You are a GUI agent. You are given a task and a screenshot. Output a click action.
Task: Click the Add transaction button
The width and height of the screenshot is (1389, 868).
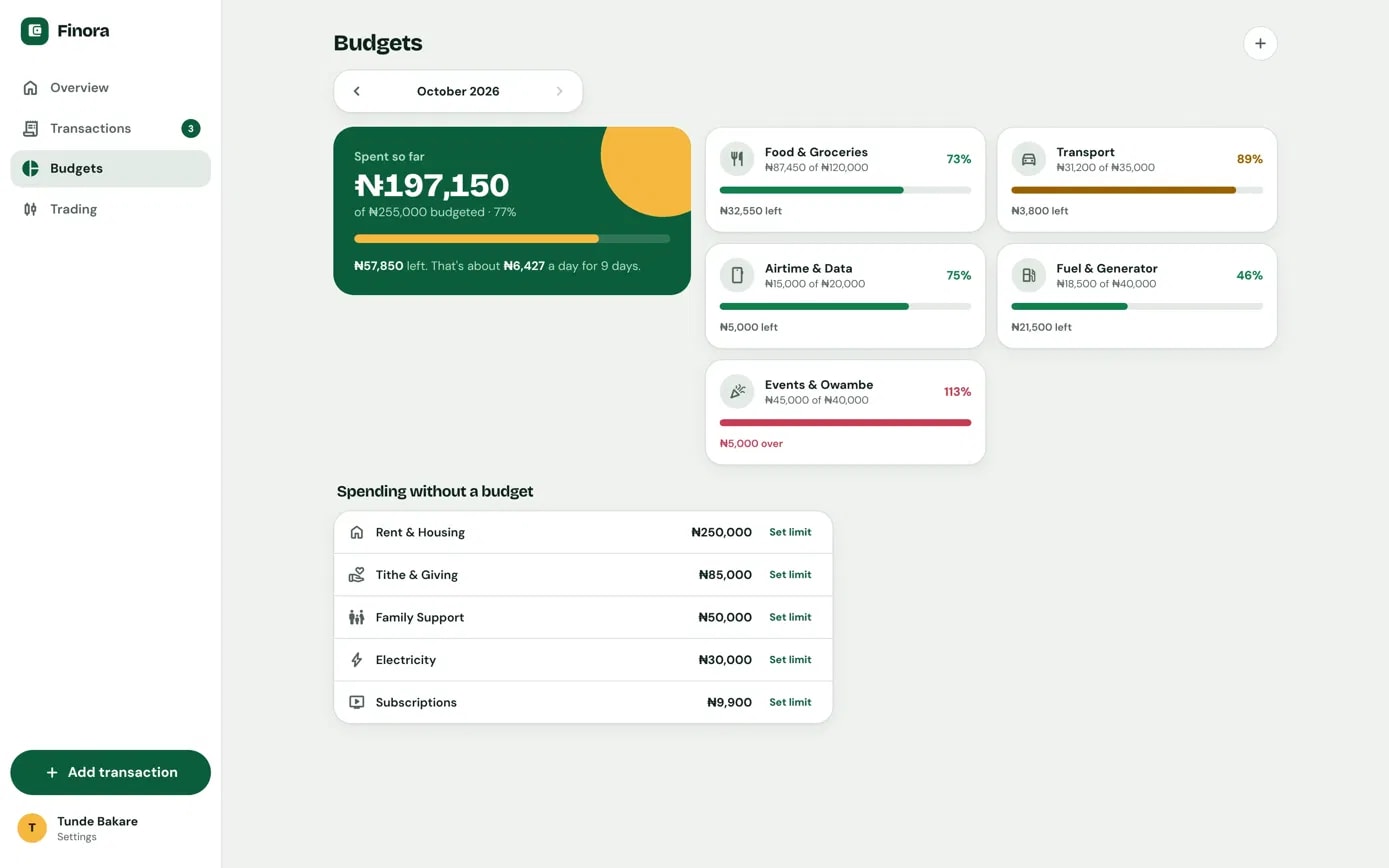pos(111,772)
